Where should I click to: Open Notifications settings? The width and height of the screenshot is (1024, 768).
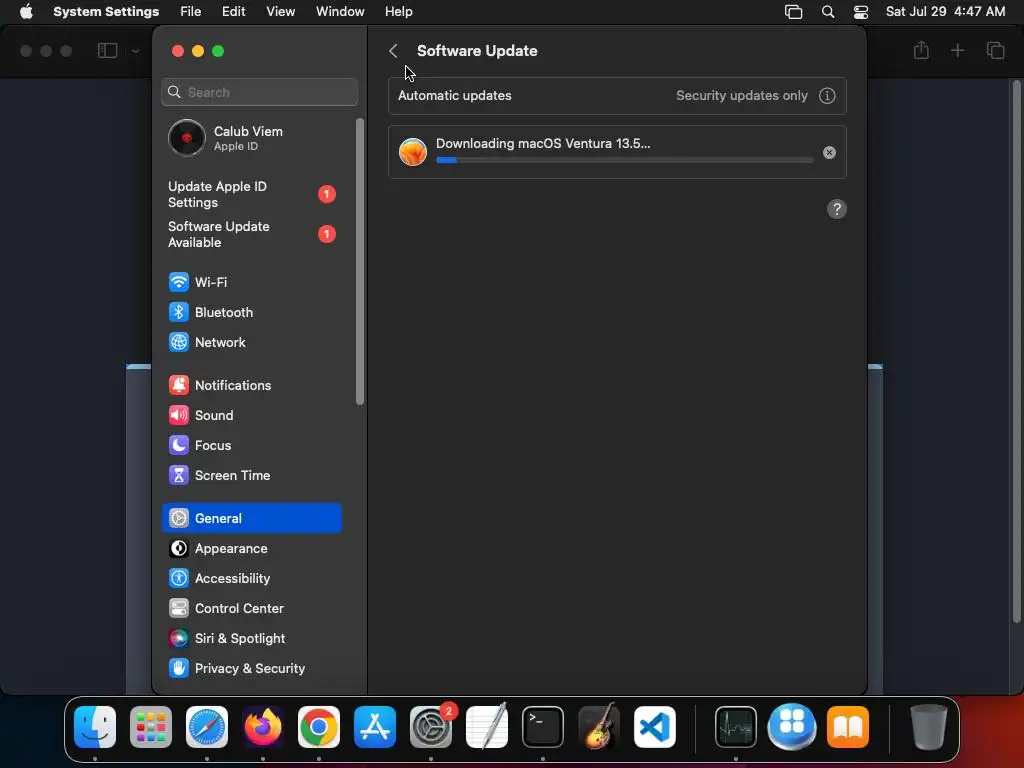tap(251, 385)
